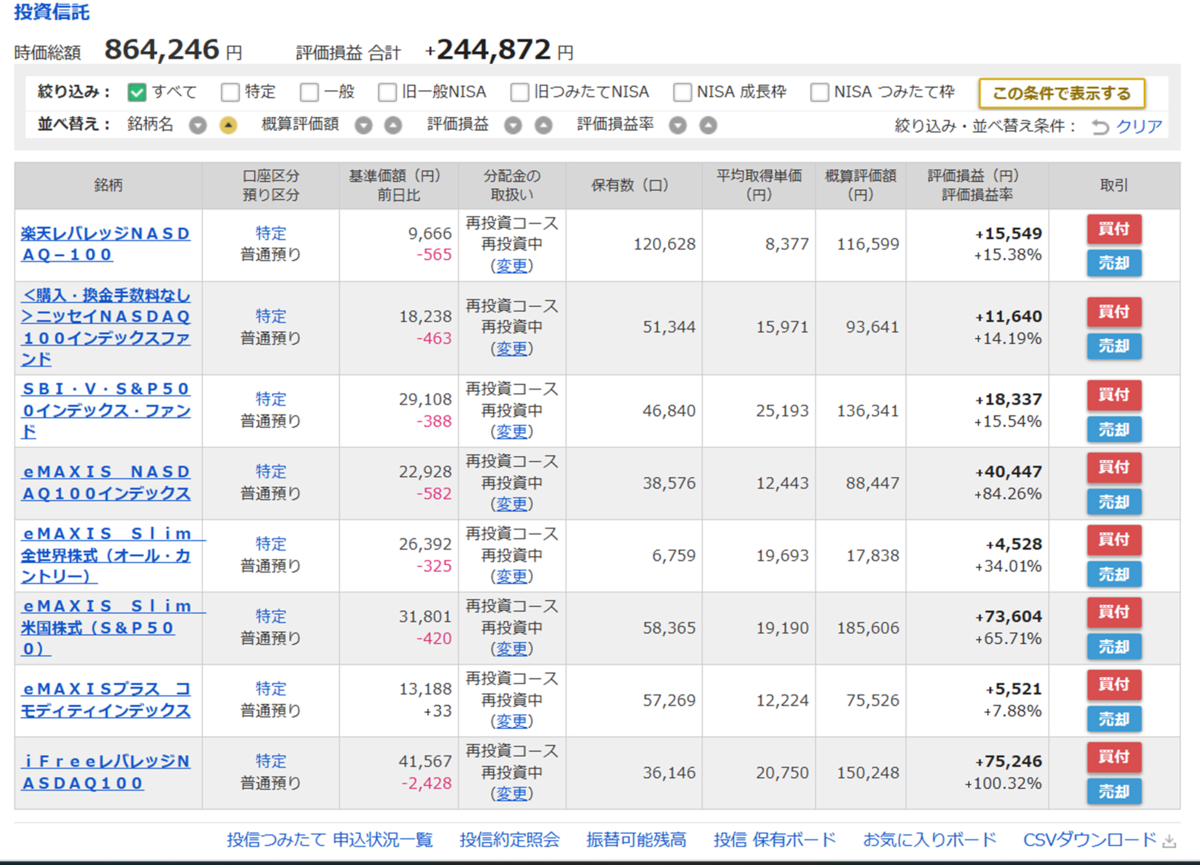Sort 評価損益率 in ascending order
This screenshot has height=865, width=1200.
pos(708,125)
